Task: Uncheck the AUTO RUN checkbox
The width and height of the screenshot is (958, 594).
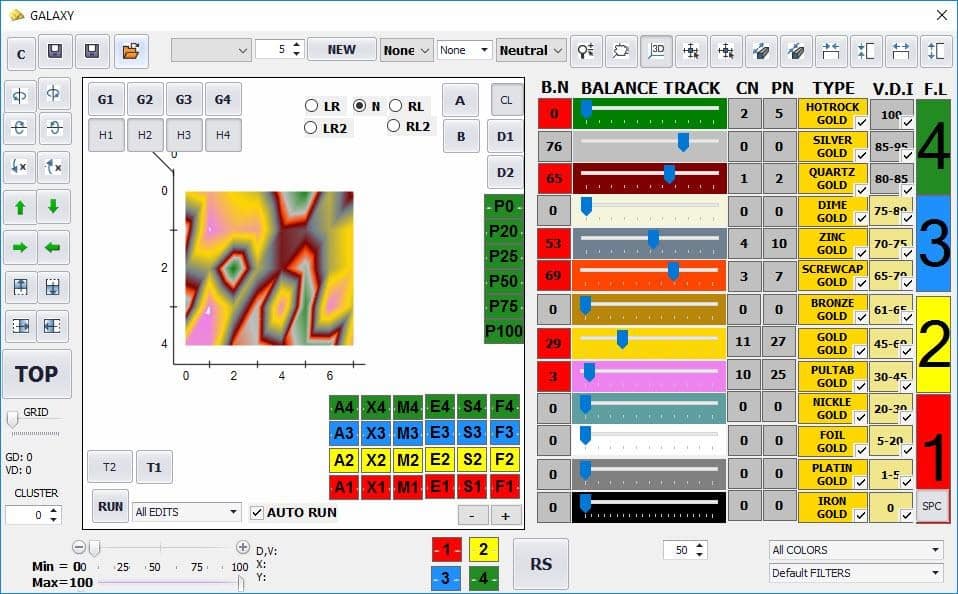Action: coord(258,513)
